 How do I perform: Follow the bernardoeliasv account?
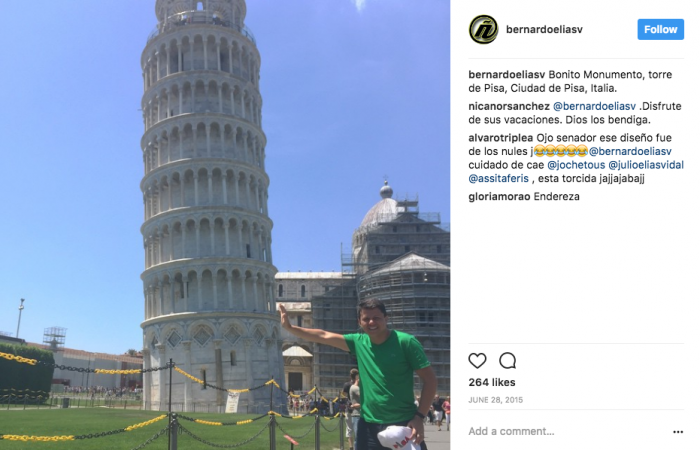[660, 29]
